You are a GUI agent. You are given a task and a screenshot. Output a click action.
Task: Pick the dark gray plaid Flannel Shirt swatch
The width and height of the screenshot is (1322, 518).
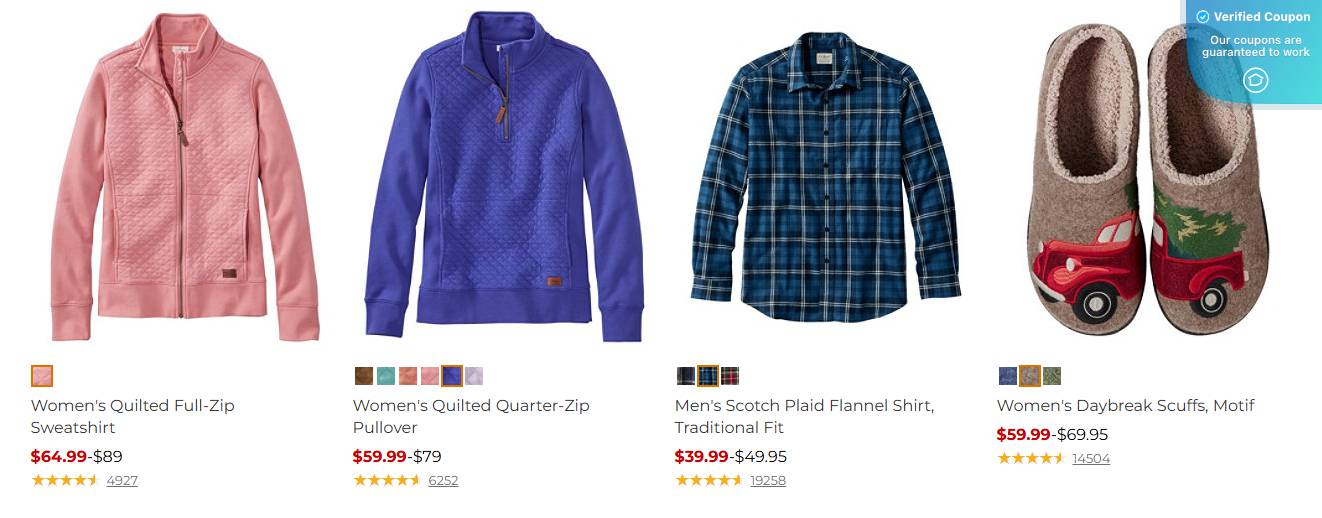click(686, 376)
